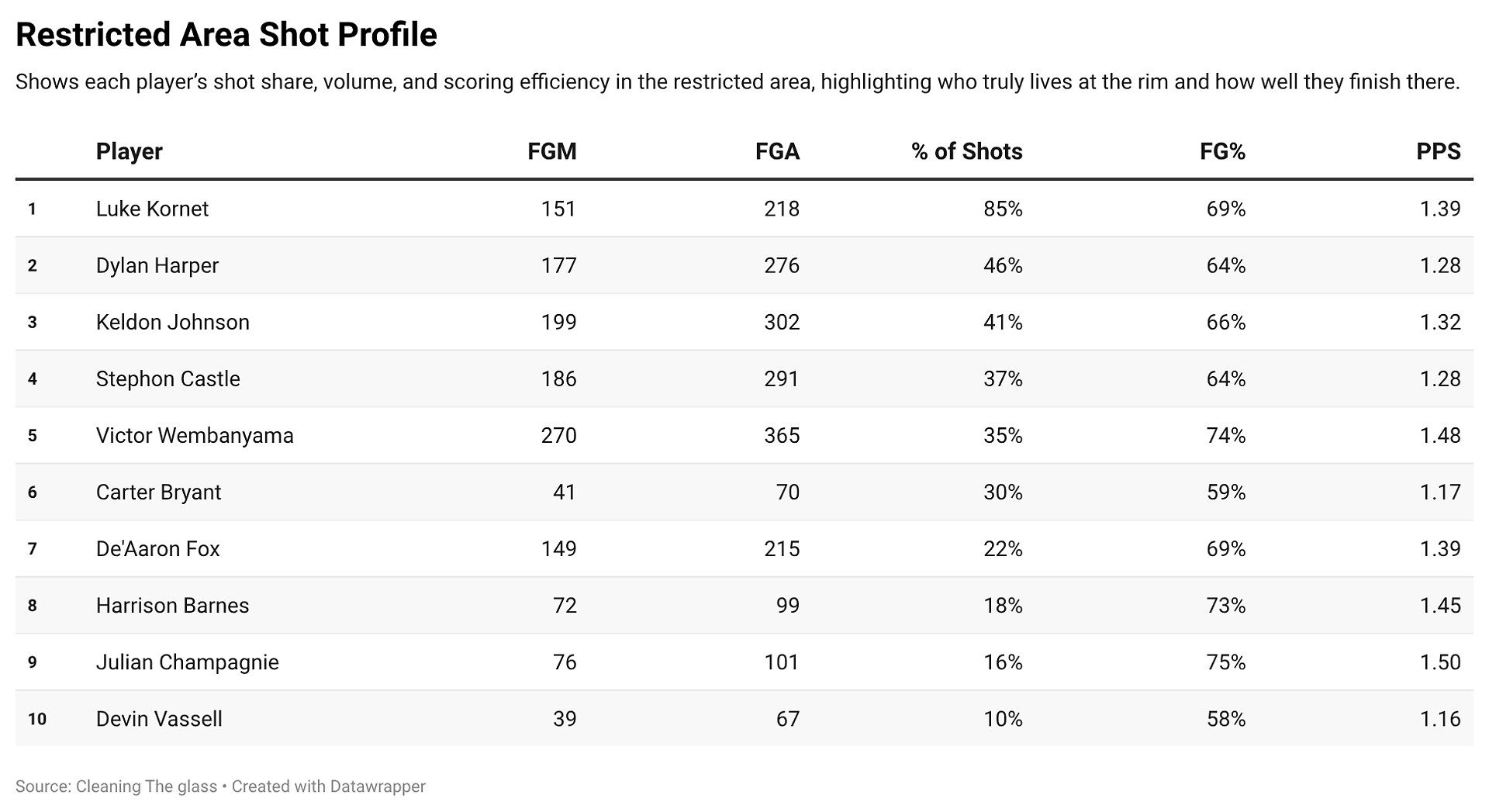1489x812 pixels.
Task: Click Devin Vassell's rank number 10
Action: click(37, 719)
